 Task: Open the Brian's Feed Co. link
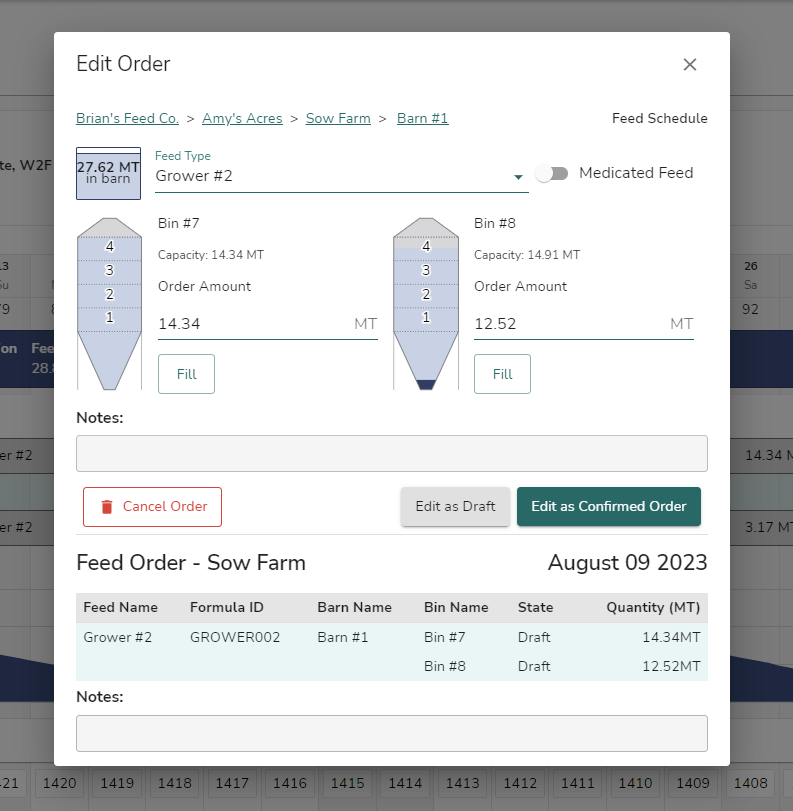[x=127, y=118]
